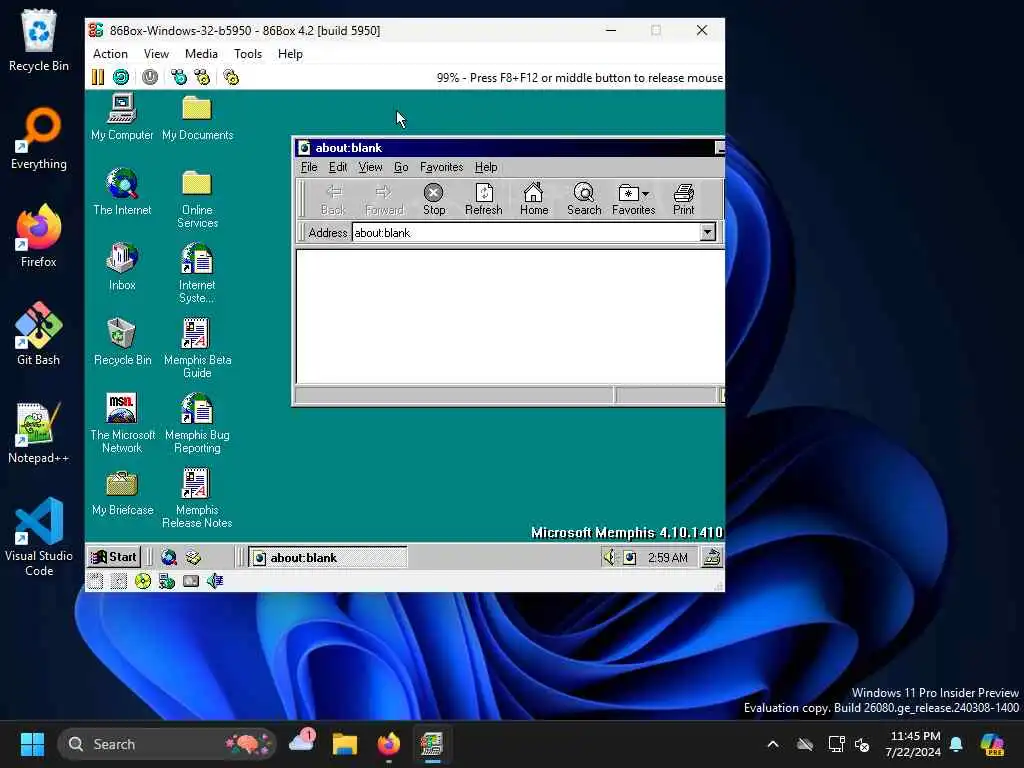This screenshot has height=768, width=1024.
Task: Select Memphis Release Notes icon
Action: (x=197, y=498)
